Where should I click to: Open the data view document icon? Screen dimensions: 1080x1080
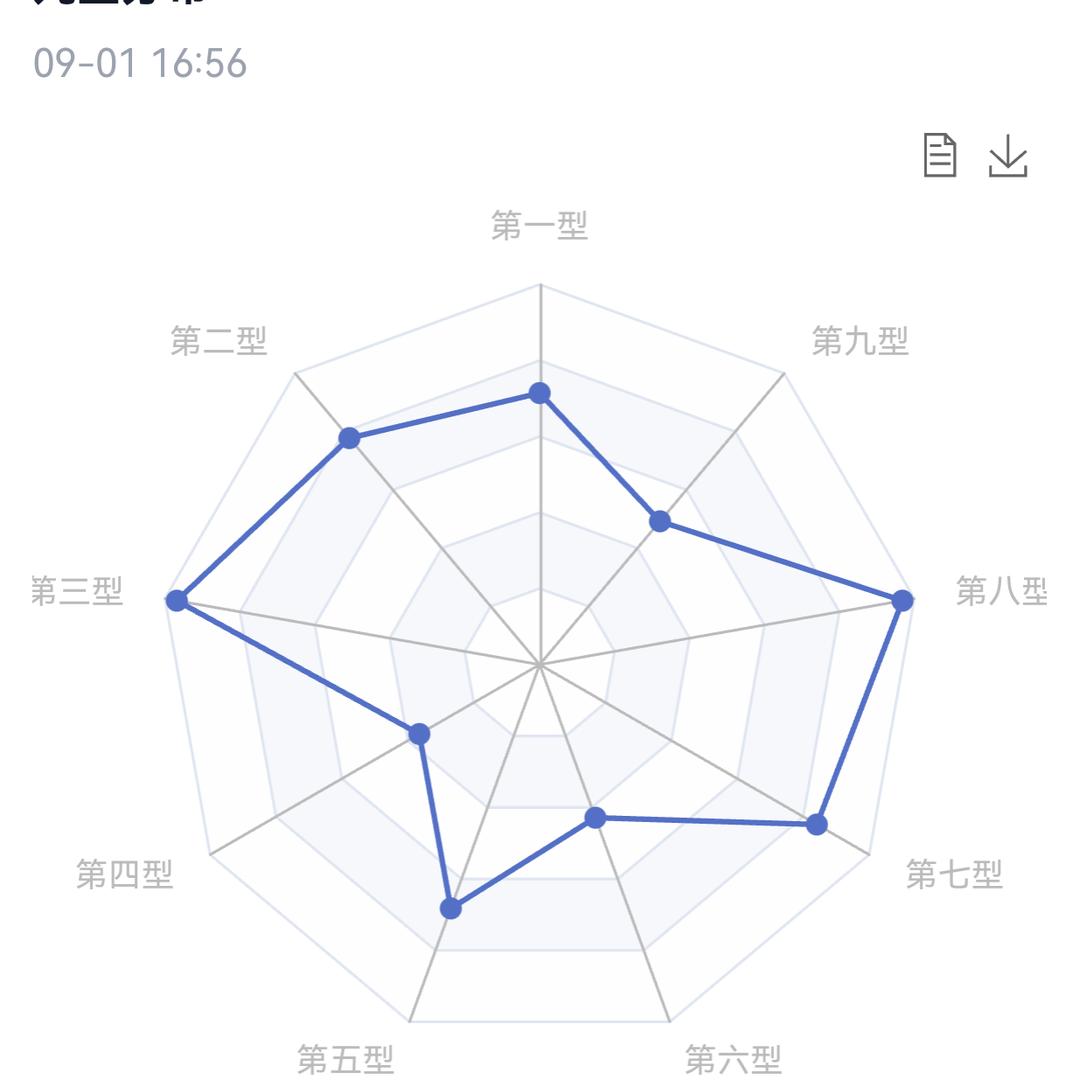coord(939,156)
